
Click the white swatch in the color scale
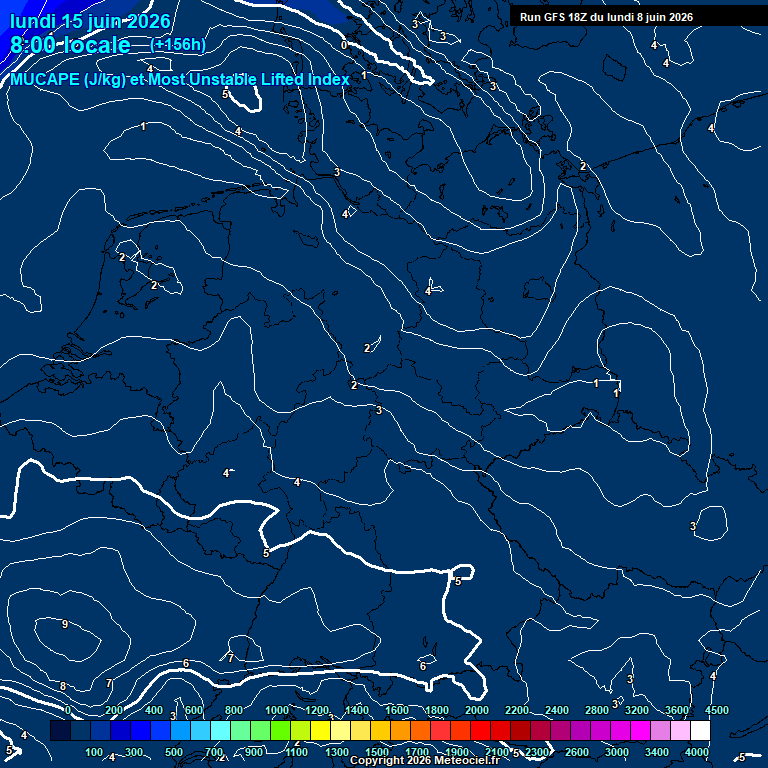[700, 730]
